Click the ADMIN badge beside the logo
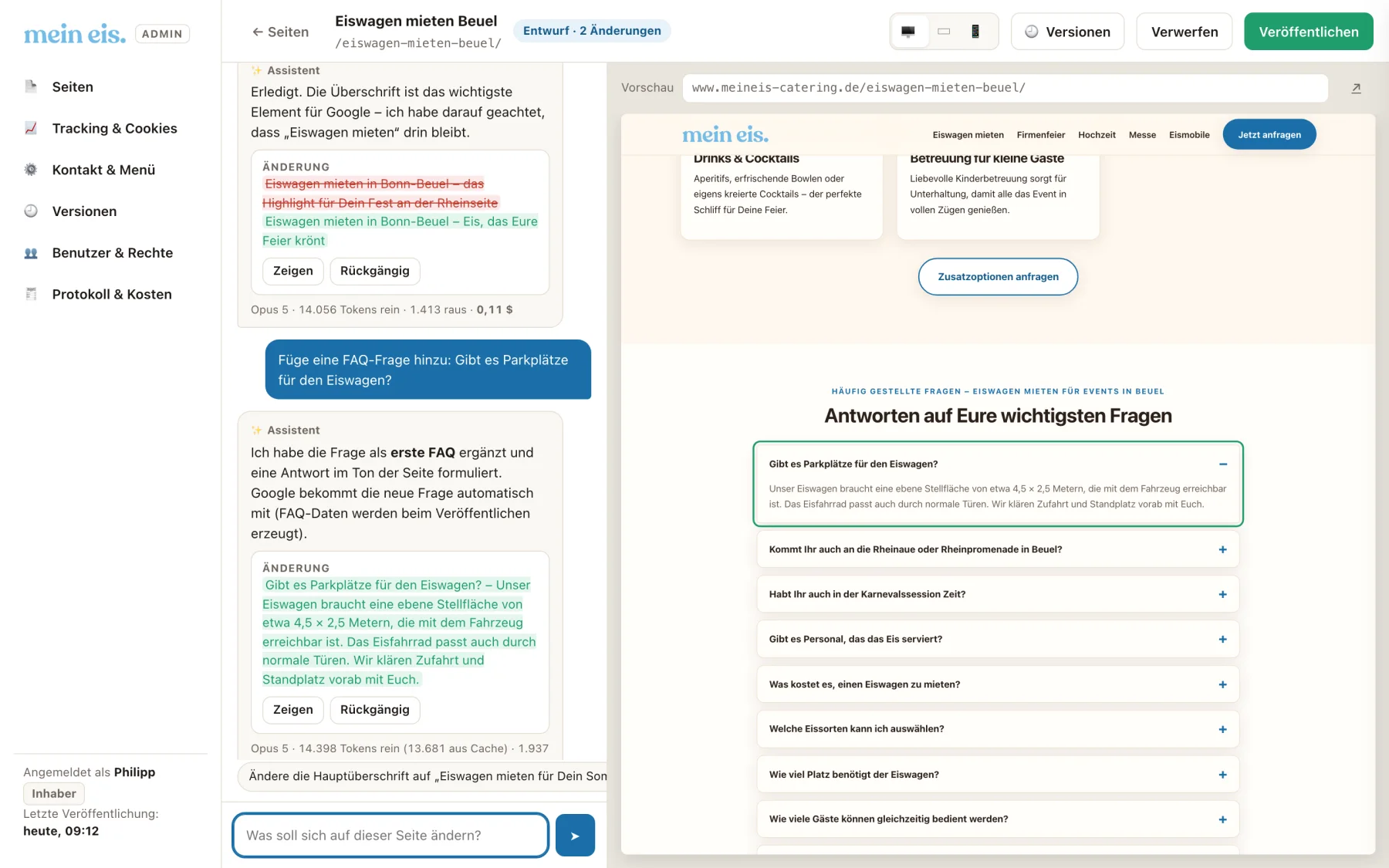This screenshot has height=868, width=1389. coord(162,34)
